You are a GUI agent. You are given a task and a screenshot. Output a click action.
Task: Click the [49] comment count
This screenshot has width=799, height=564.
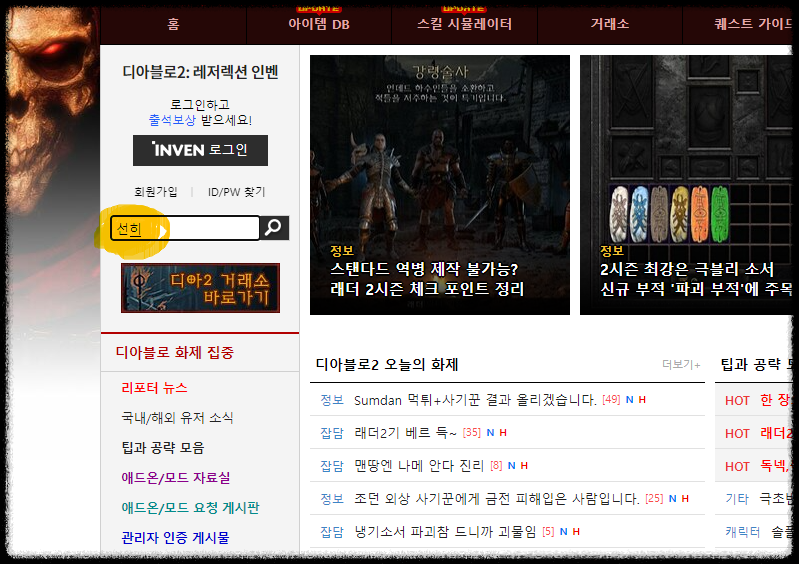(x=611, y=399)
